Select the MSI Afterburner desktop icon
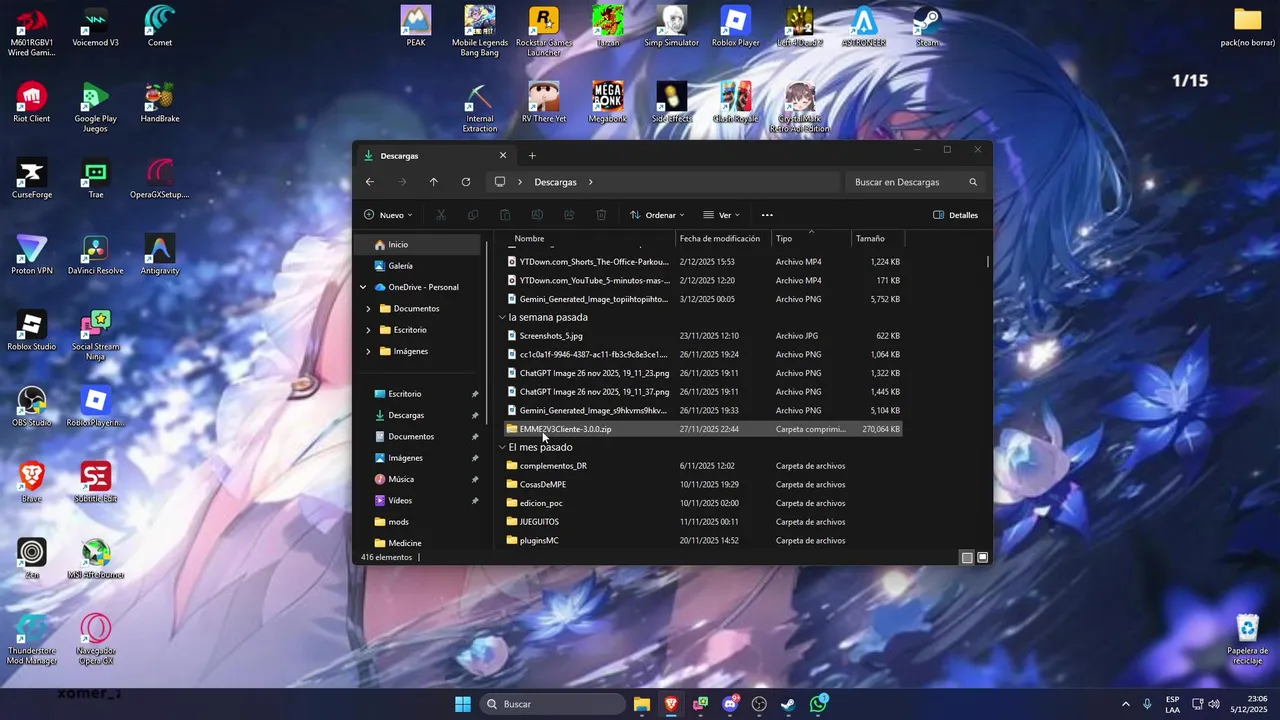 coord(96,560)
